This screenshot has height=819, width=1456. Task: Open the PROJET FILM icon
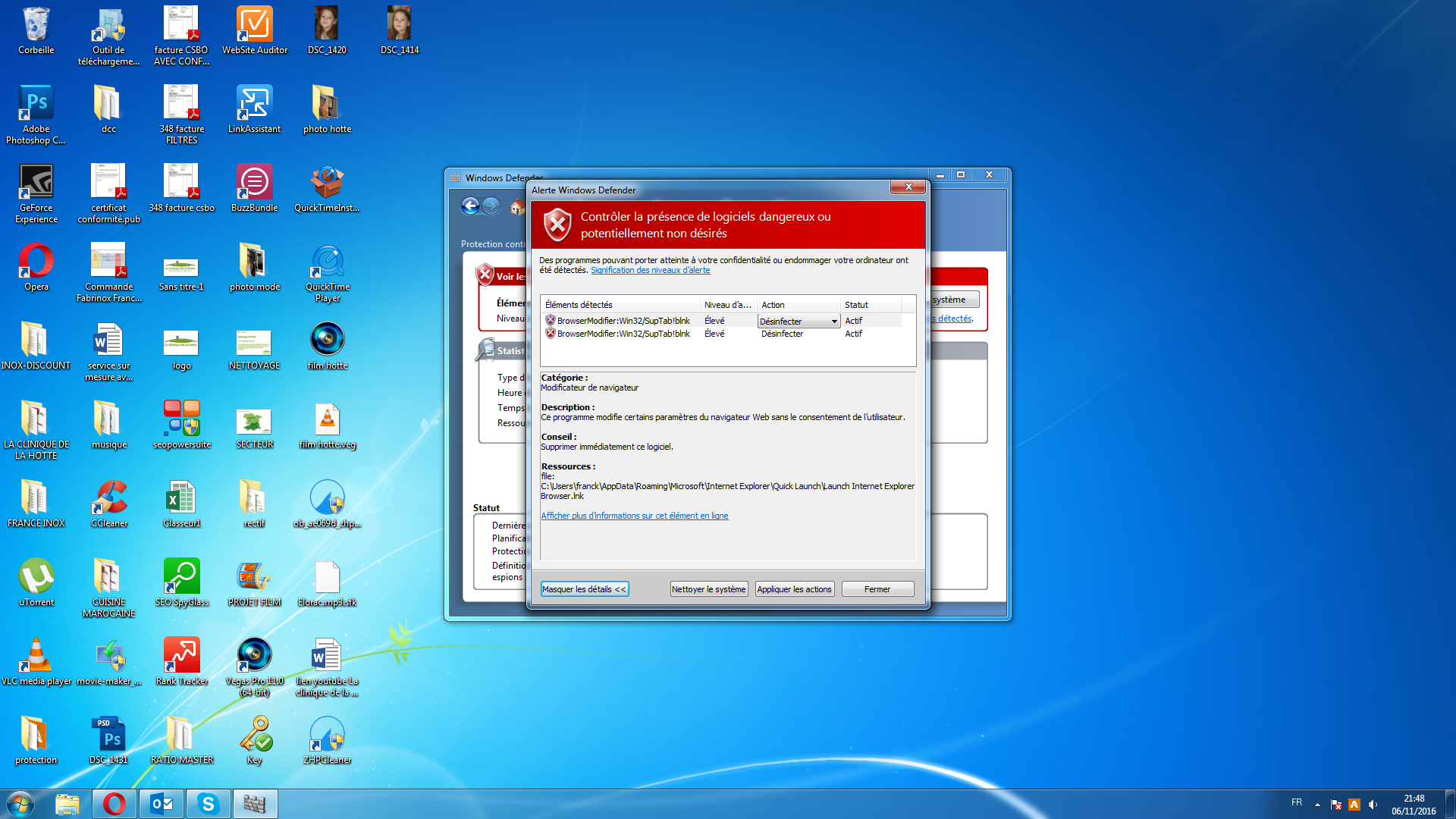(x=254, y=582)
